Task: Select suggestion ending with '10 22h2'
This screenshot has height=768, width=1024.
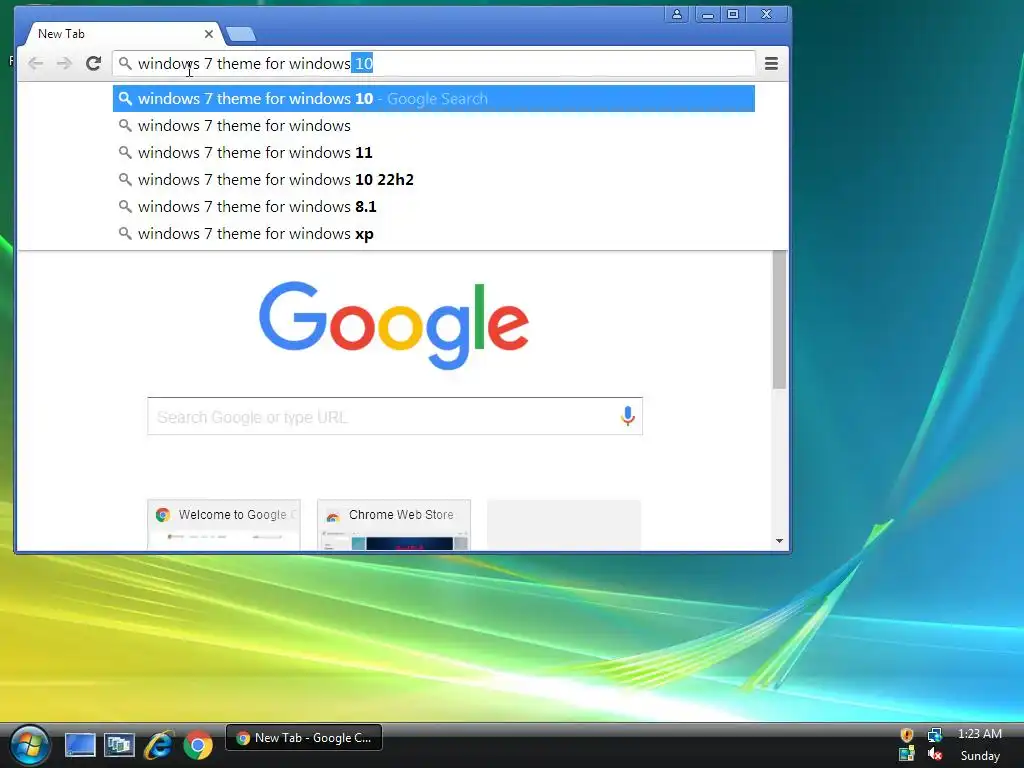Action: click(x=434, y=180)
